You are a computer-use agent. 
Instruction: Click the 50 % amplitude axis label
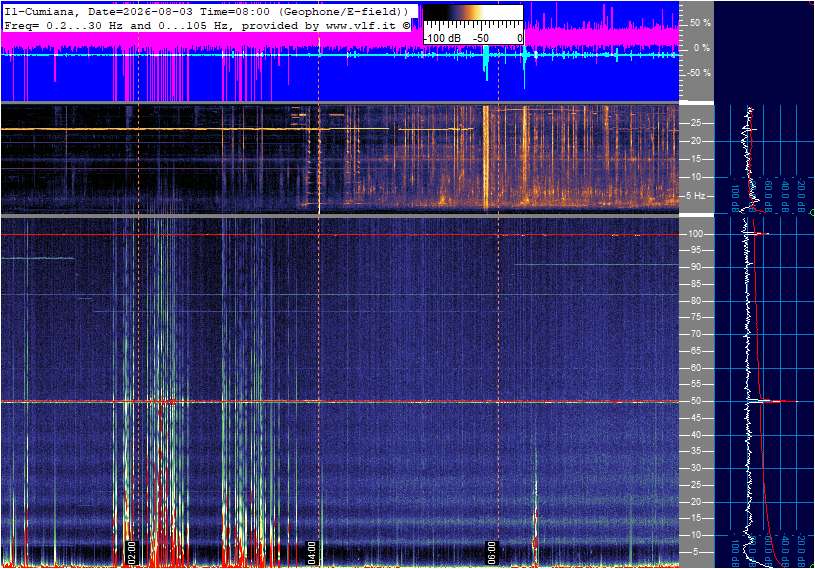click(x=700, y=23)
